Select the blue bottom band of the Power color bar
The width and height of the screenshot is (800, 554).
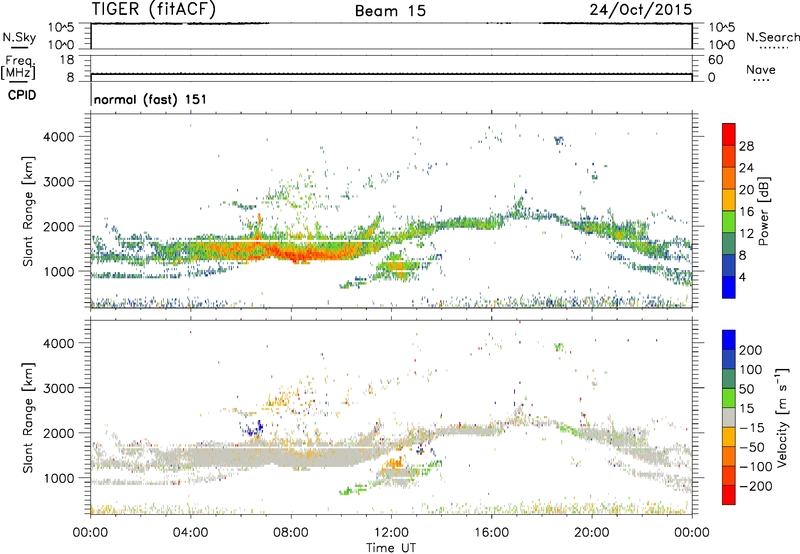tap(729, 287)
